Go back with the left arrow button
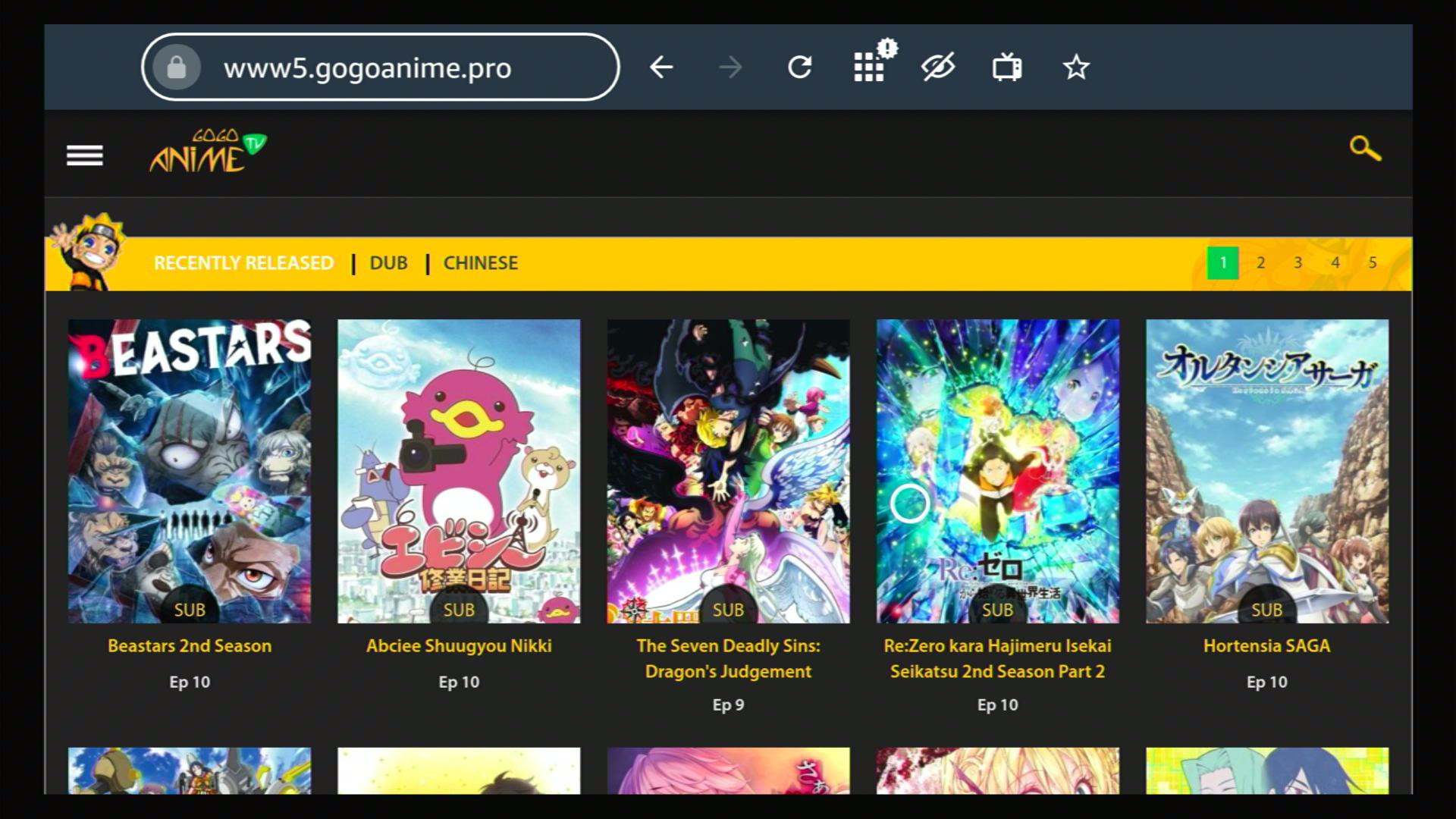The width and height of the screenshot is (1456, 819). coord(661,67)
